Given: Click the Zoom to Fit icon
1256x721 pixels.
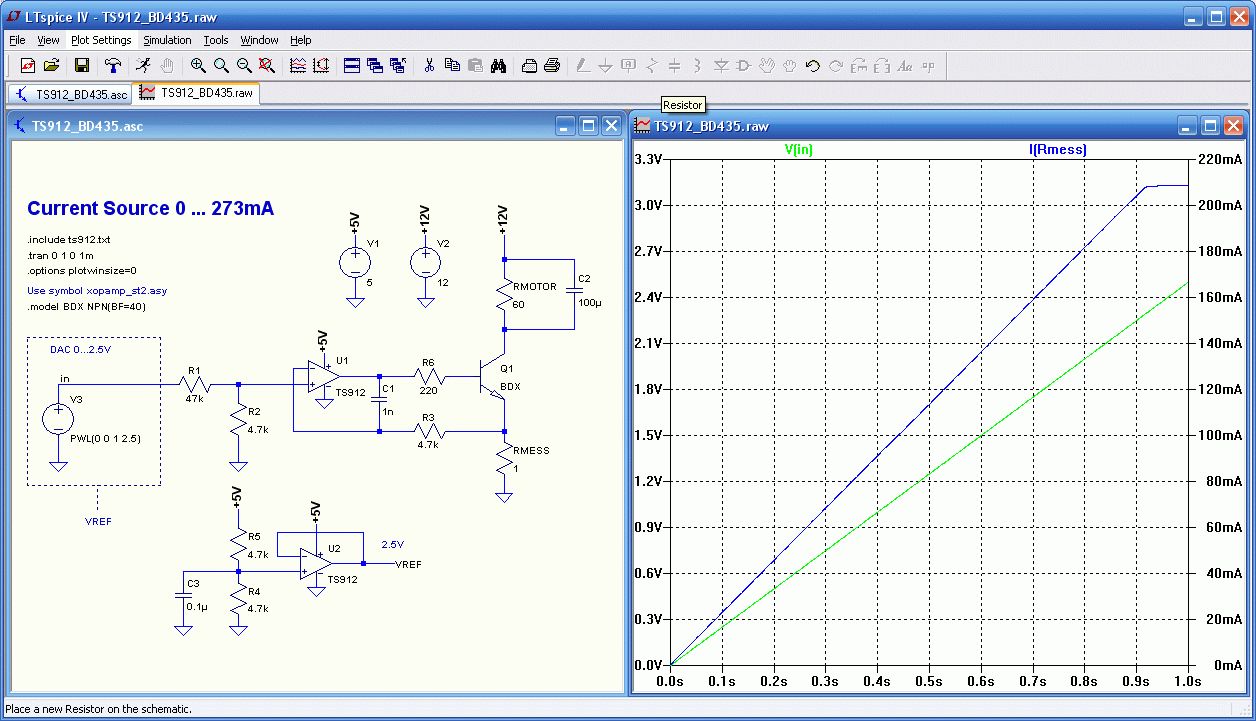Looking at the screenshot, I should [x=266, y=66].
